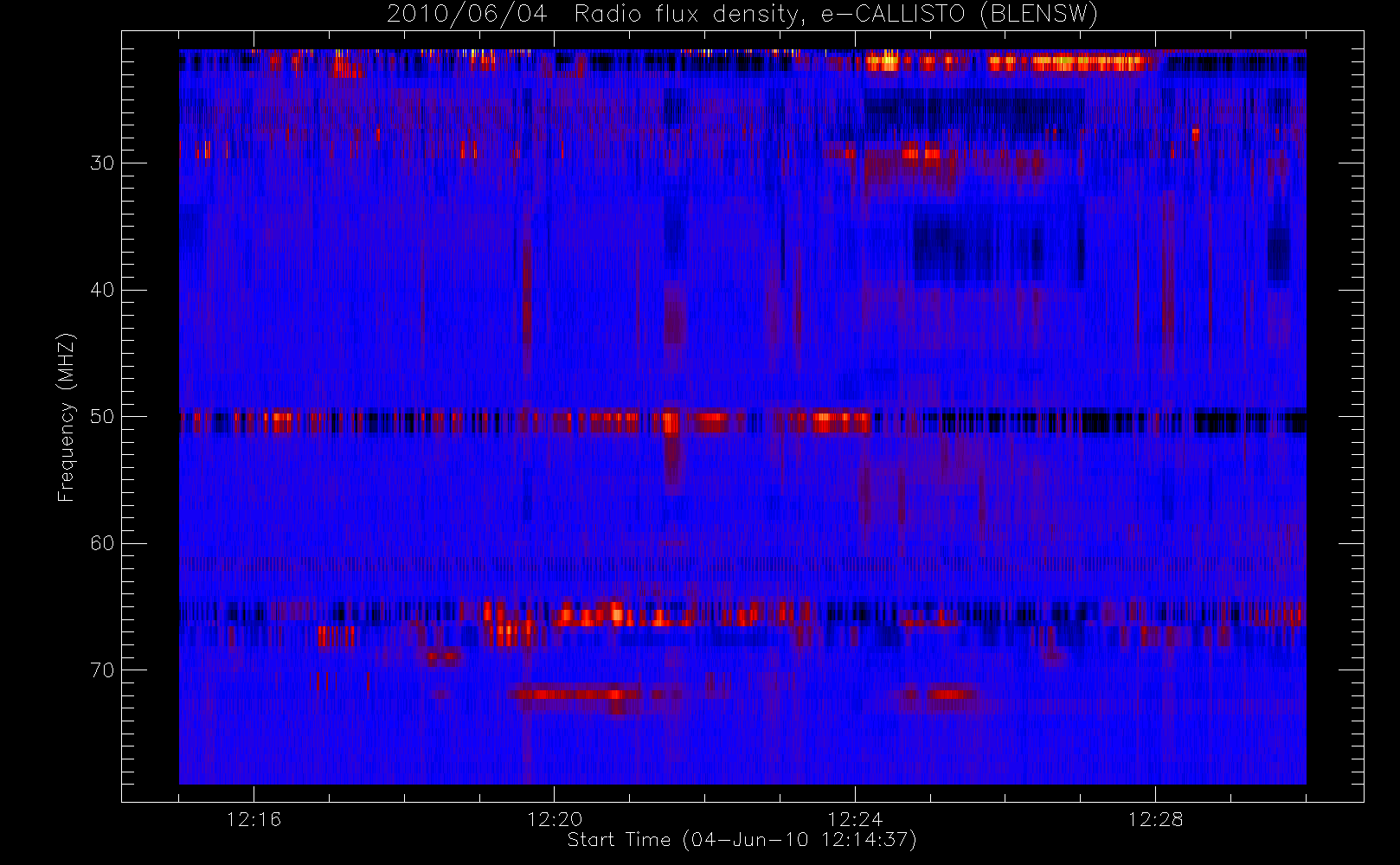
Task: Select the 70 frequency tick label
Action: point(102,670)
